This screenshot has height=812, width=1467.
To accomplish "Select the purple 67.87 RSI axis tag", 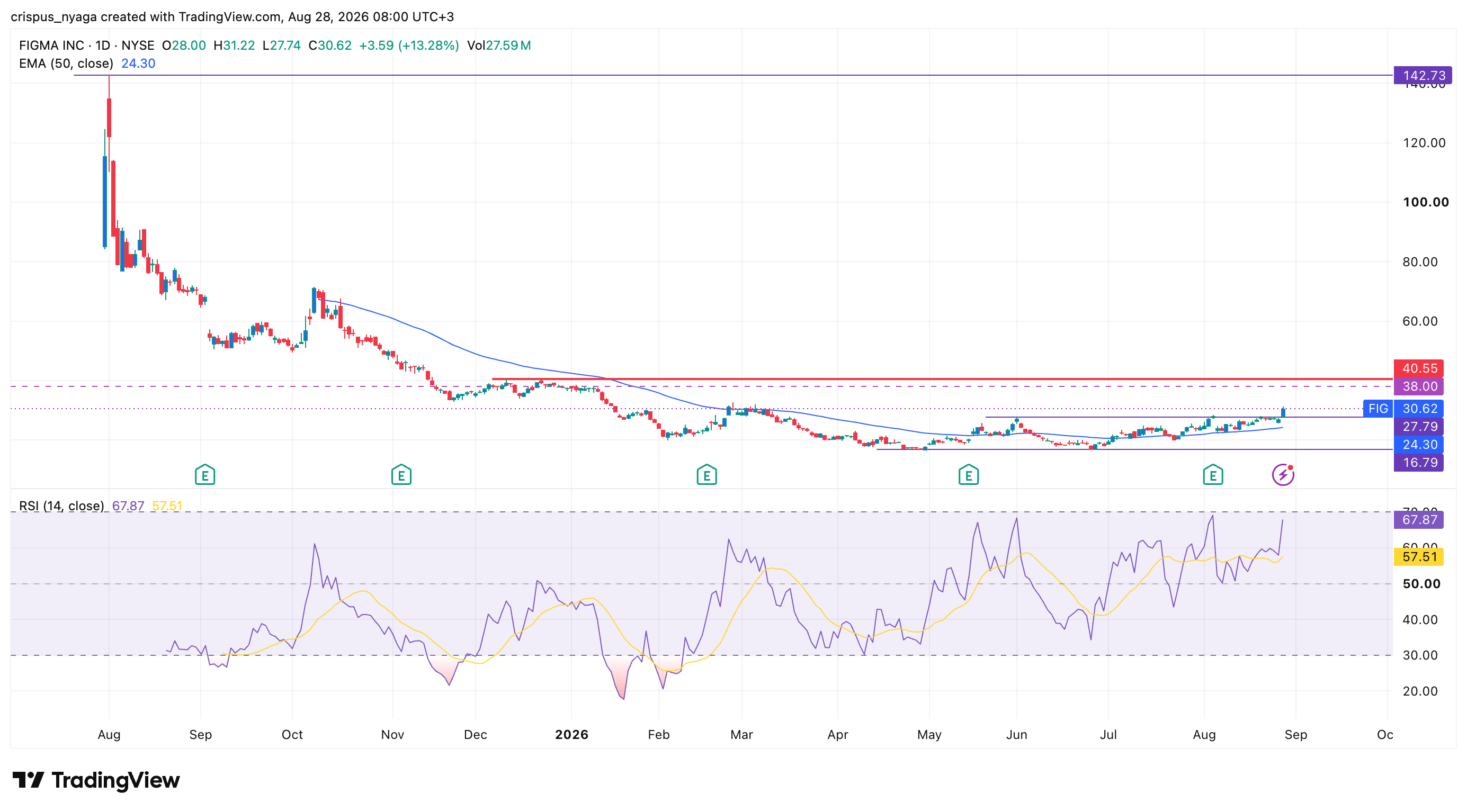I will tap(1419, 519).
